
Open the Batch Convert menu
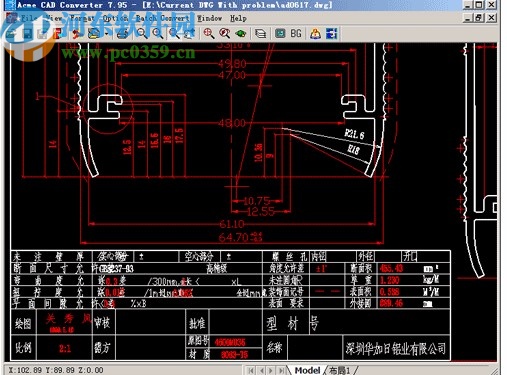[x=162, y=18]
